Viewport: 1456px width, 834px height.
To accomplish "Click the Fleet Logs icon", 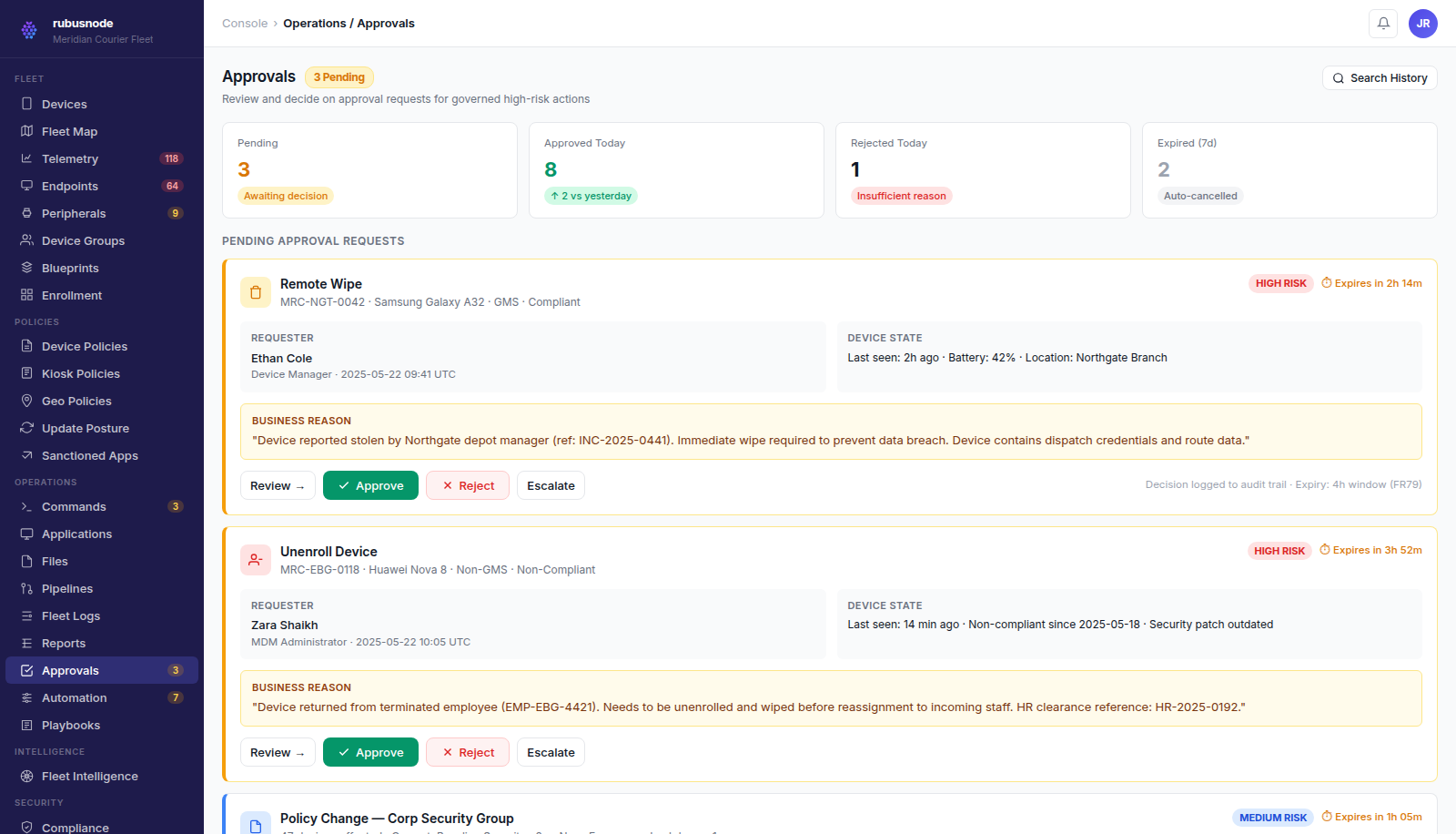I will click(x=26, y=615).
